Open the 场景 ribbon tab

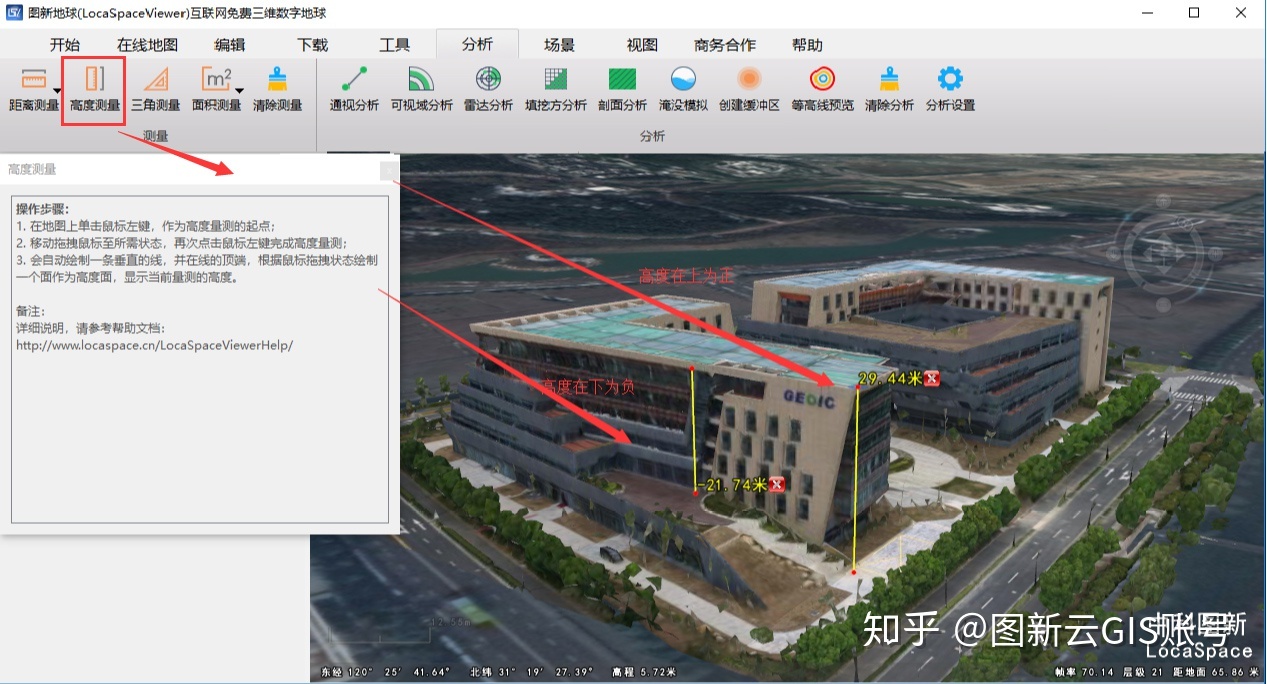click(x=559, y=45)
